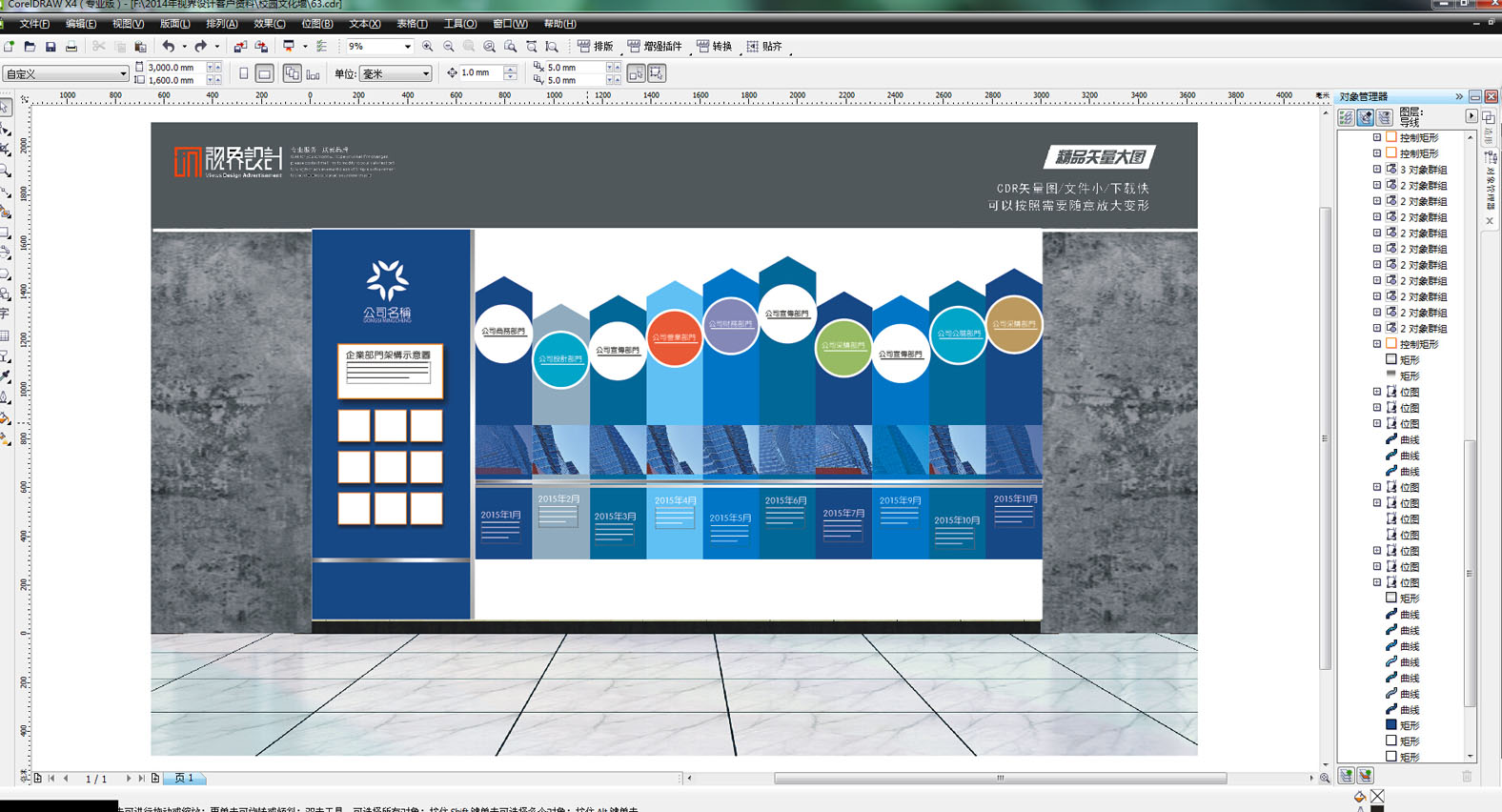
Task: Create a new document with the New icon
Action: pos(10,46)
